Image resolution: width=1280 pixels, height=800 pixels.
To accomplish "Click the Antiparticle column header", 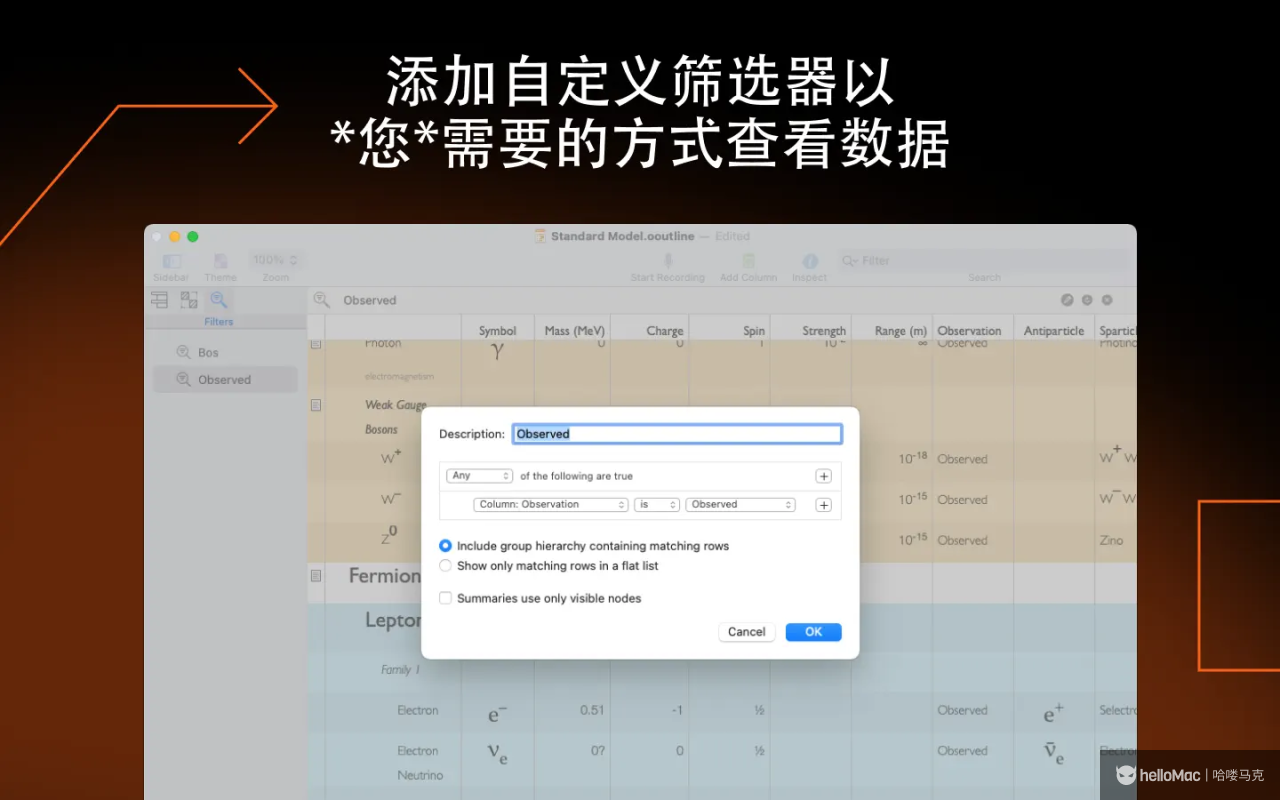I will point(1054,330).
